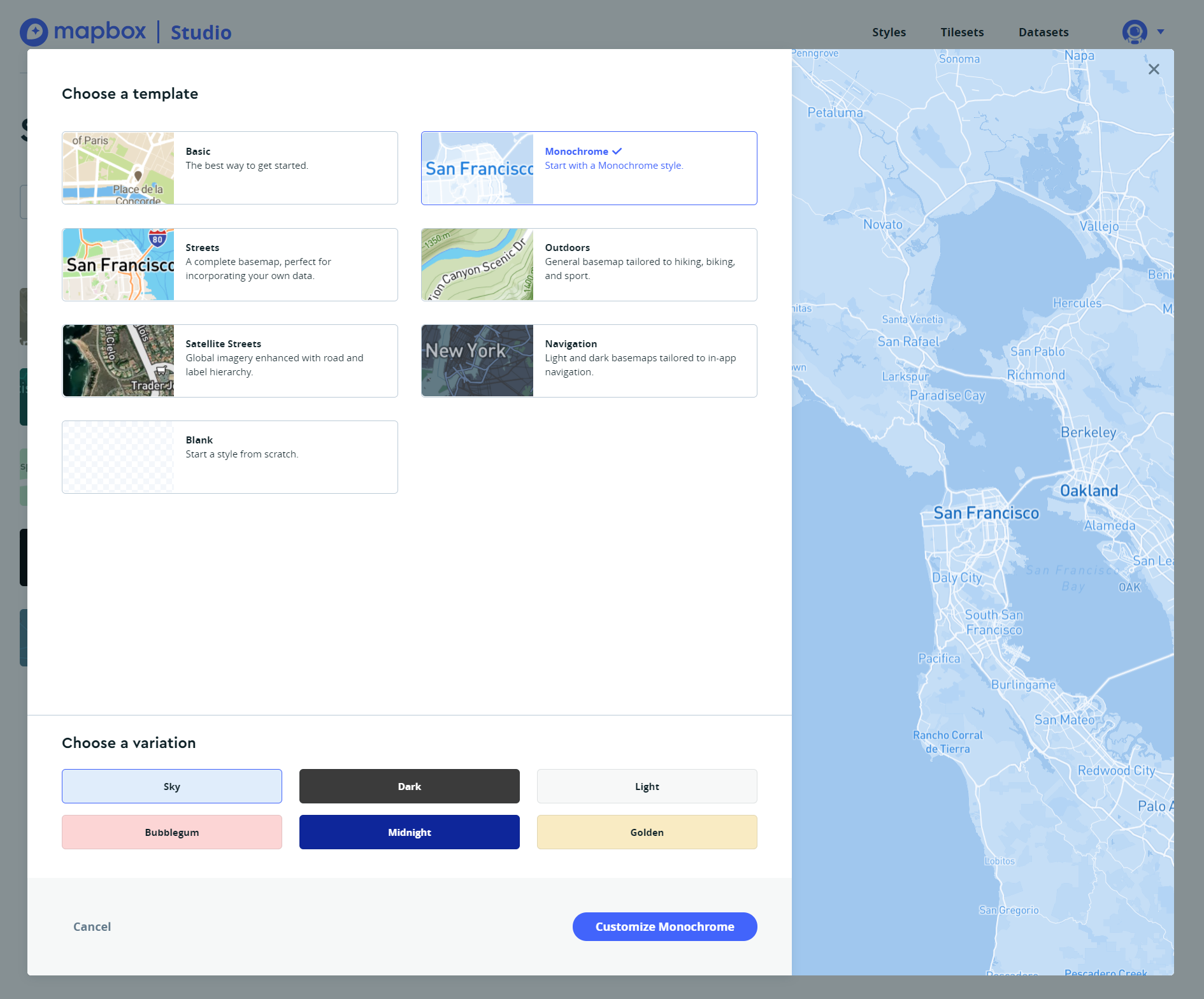The height and width of the screenshot is (999, 1204).
Task: Click the Mapbox logo icon
Action: click(x=34, y=32)
